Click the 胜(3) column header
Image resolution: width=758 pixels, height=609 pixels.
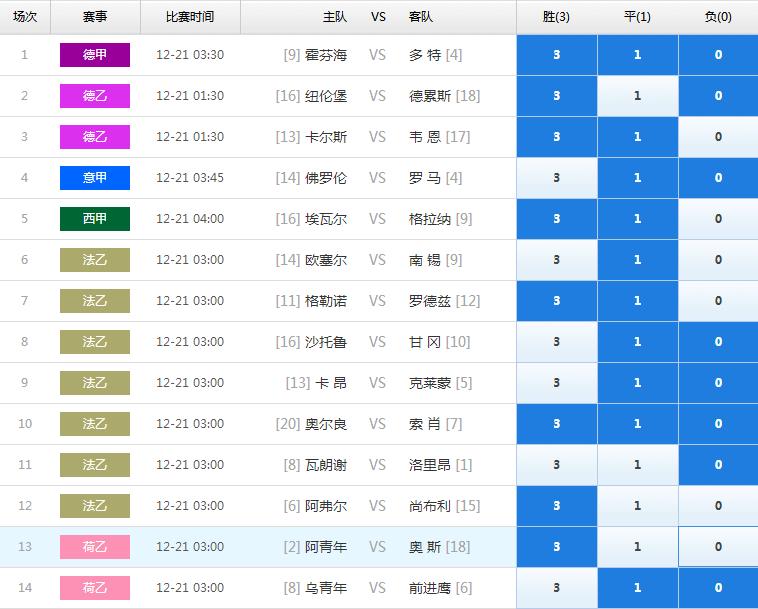point(556,17)
